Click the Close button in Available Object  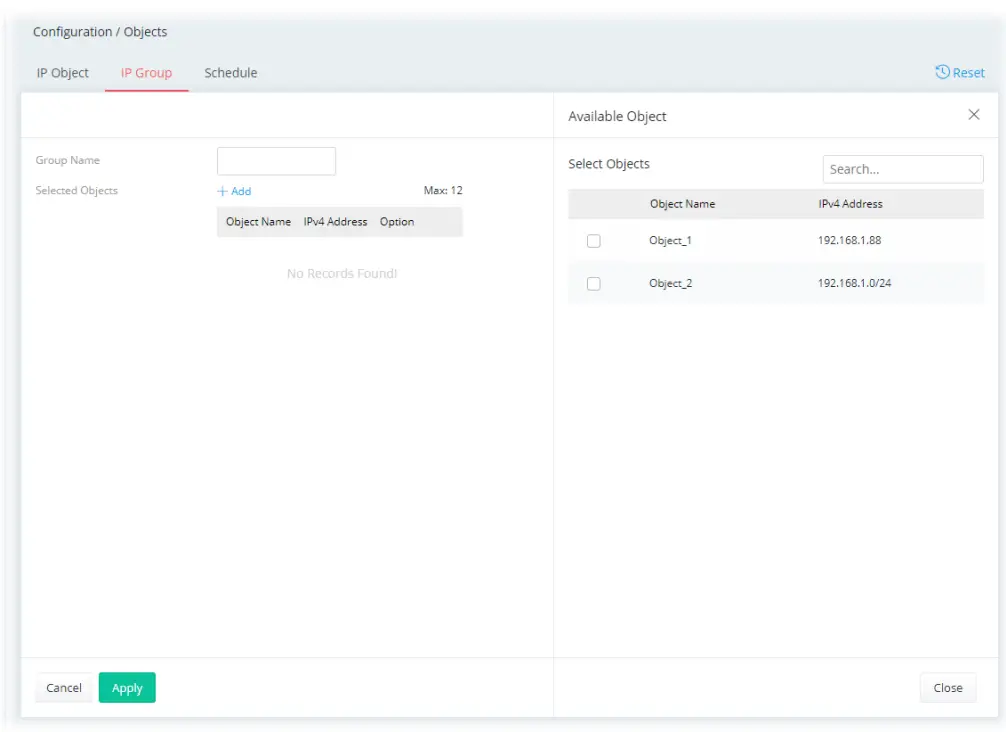948,688
